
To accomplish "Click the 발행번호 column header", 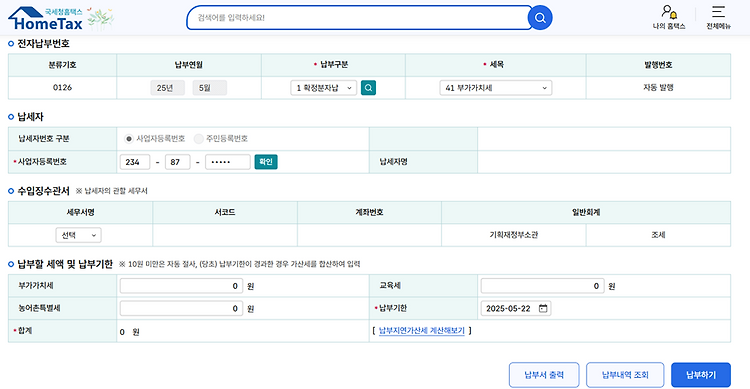I will coord(658,65).
